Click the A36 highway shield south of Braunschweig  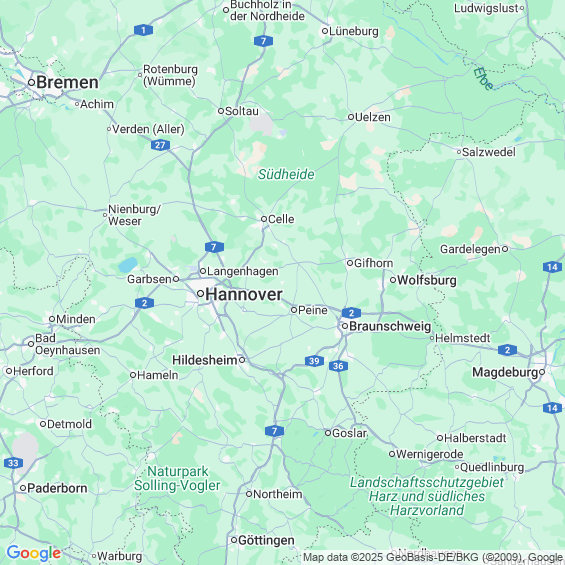click(338, 366)
